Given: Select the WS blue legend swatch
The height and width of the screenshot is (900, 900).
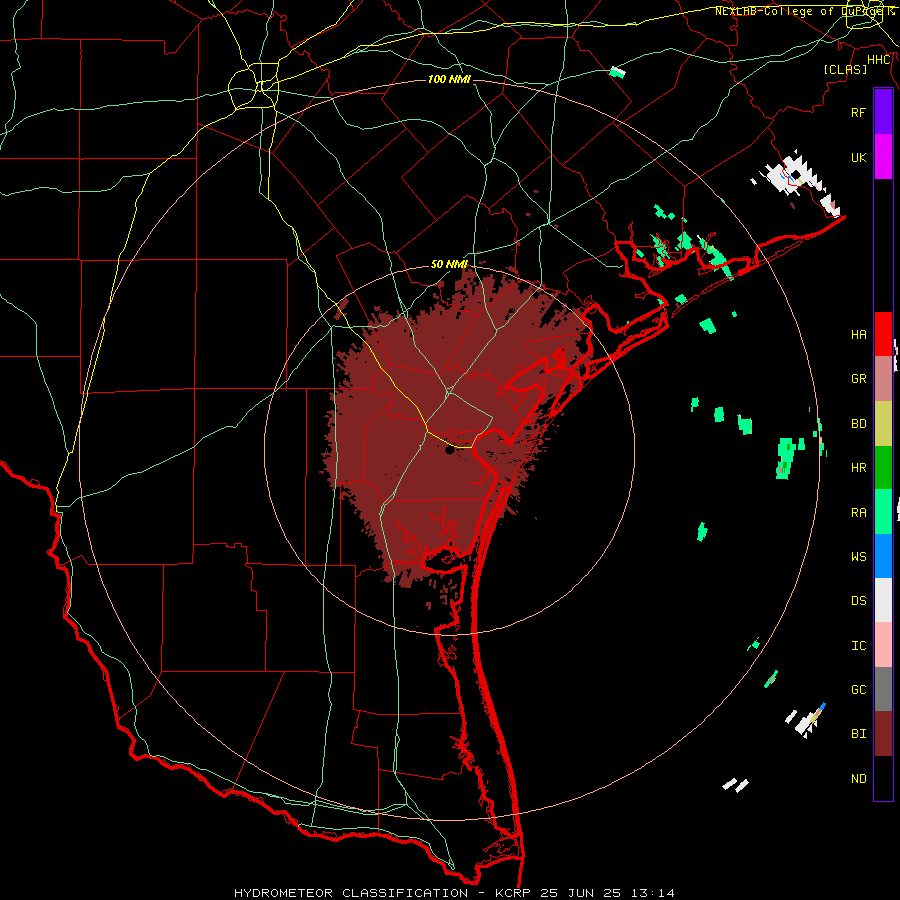Looking at the screenshot, I should click(883, 556).
